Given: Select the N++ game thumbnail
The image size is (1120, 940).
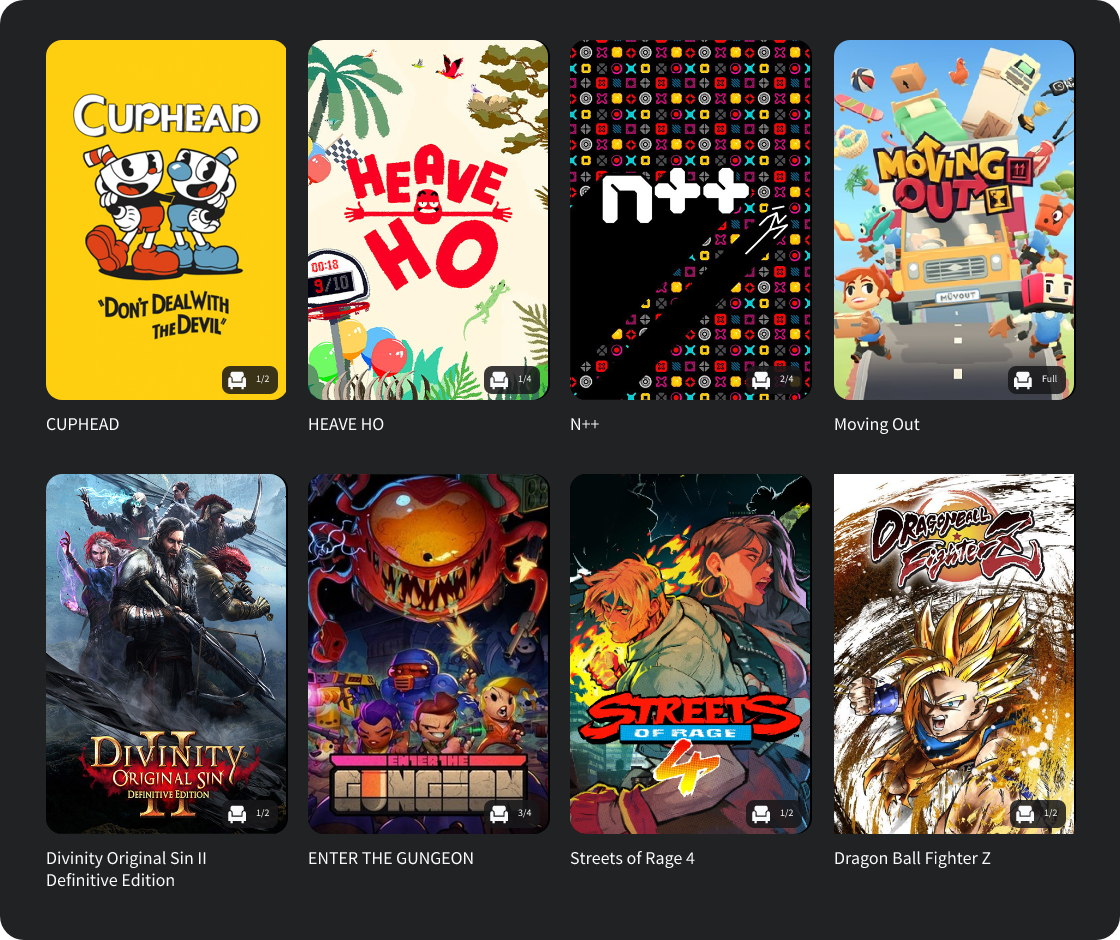Looking at the screenshot, I should point(690,220).
